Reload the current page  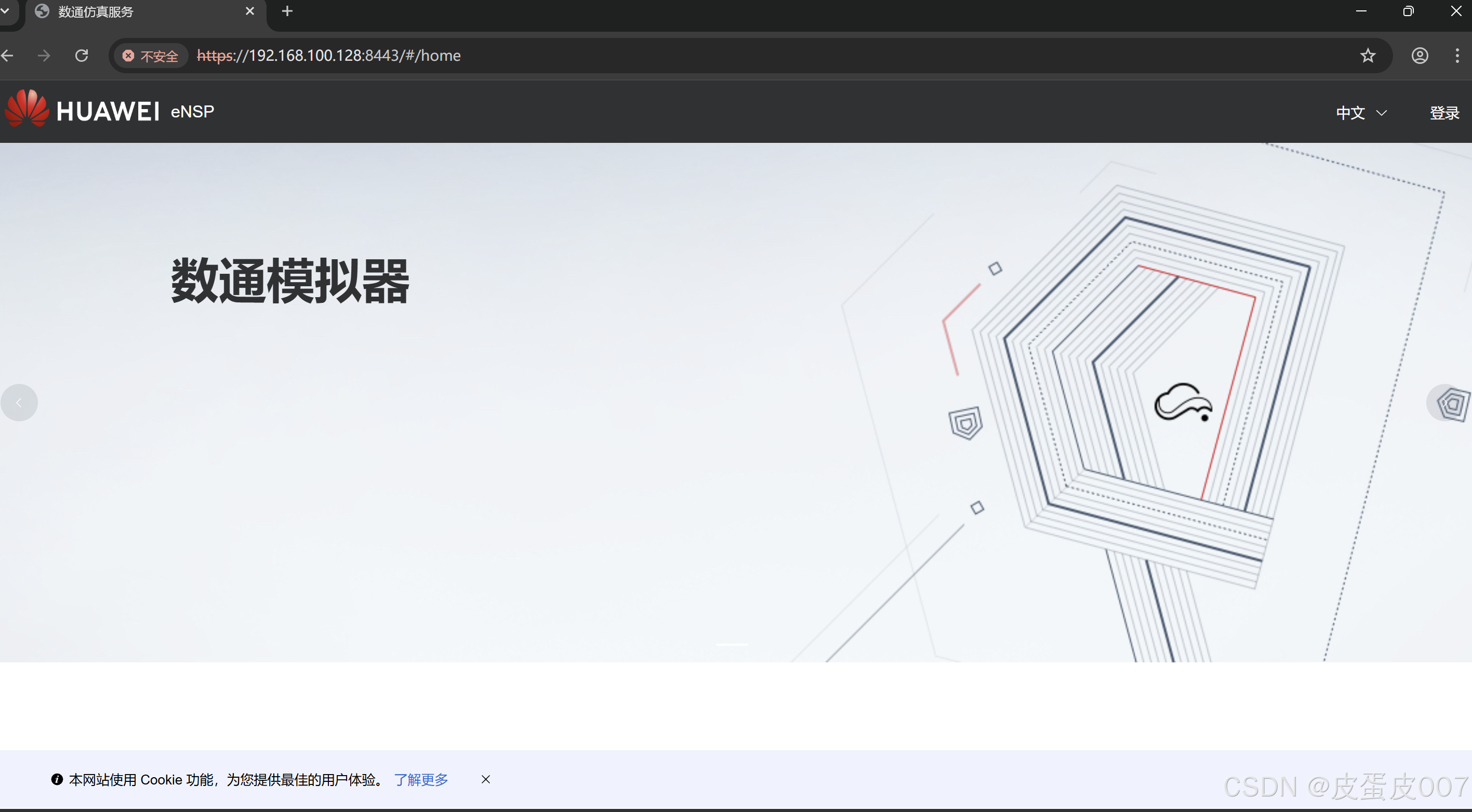click(x=82, y=56)
